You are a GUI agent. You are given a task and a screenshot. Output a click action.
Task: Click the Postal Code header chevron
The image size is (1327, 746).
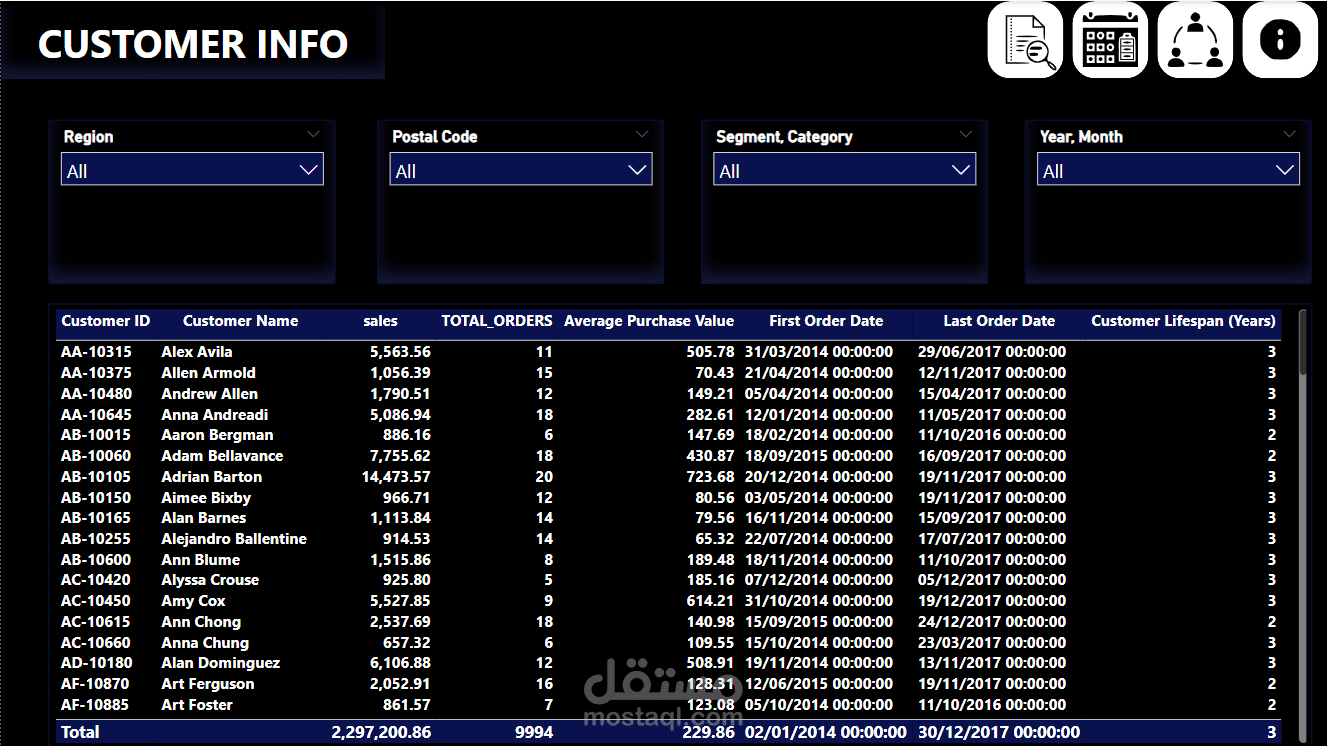(x=641, y=134)
